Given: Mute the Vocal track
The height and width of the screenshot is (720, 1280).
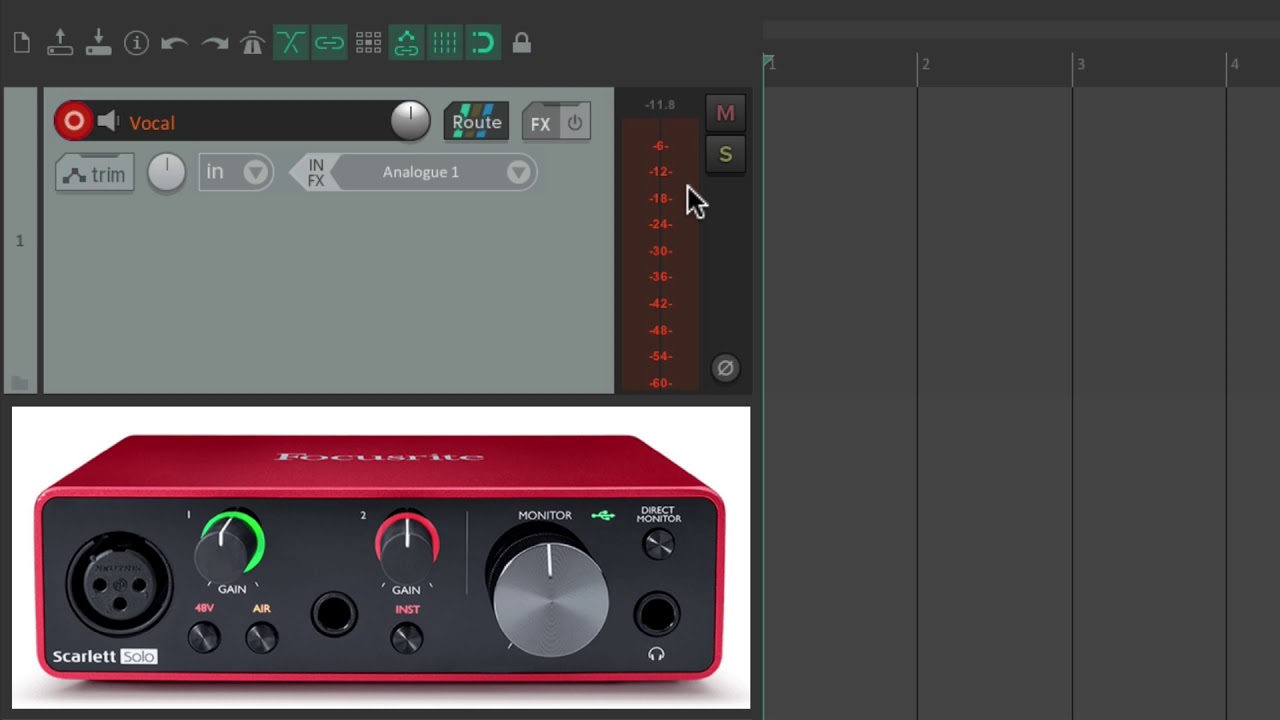Looking at the screenshot, I should (x=725, y=114).
